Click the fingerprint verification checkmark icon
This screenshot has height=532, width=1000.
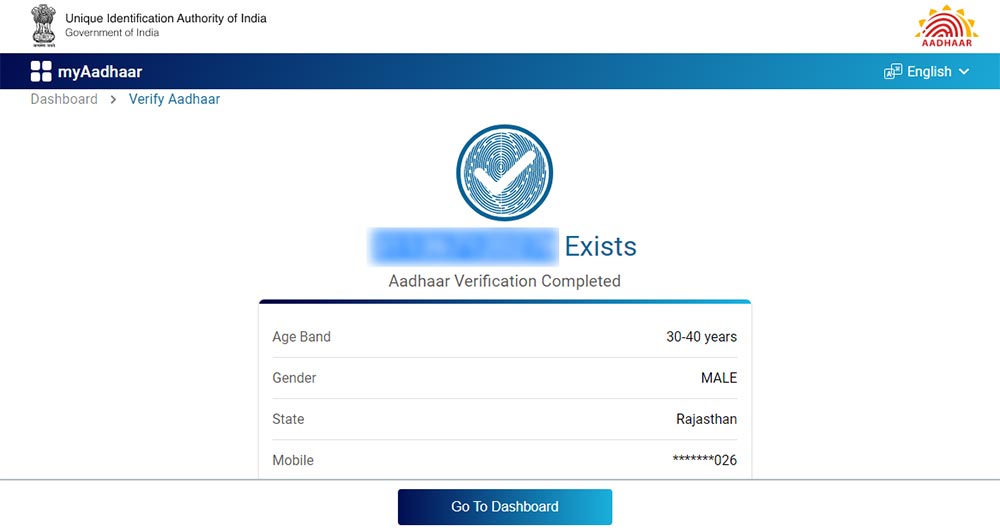point(504,173)
